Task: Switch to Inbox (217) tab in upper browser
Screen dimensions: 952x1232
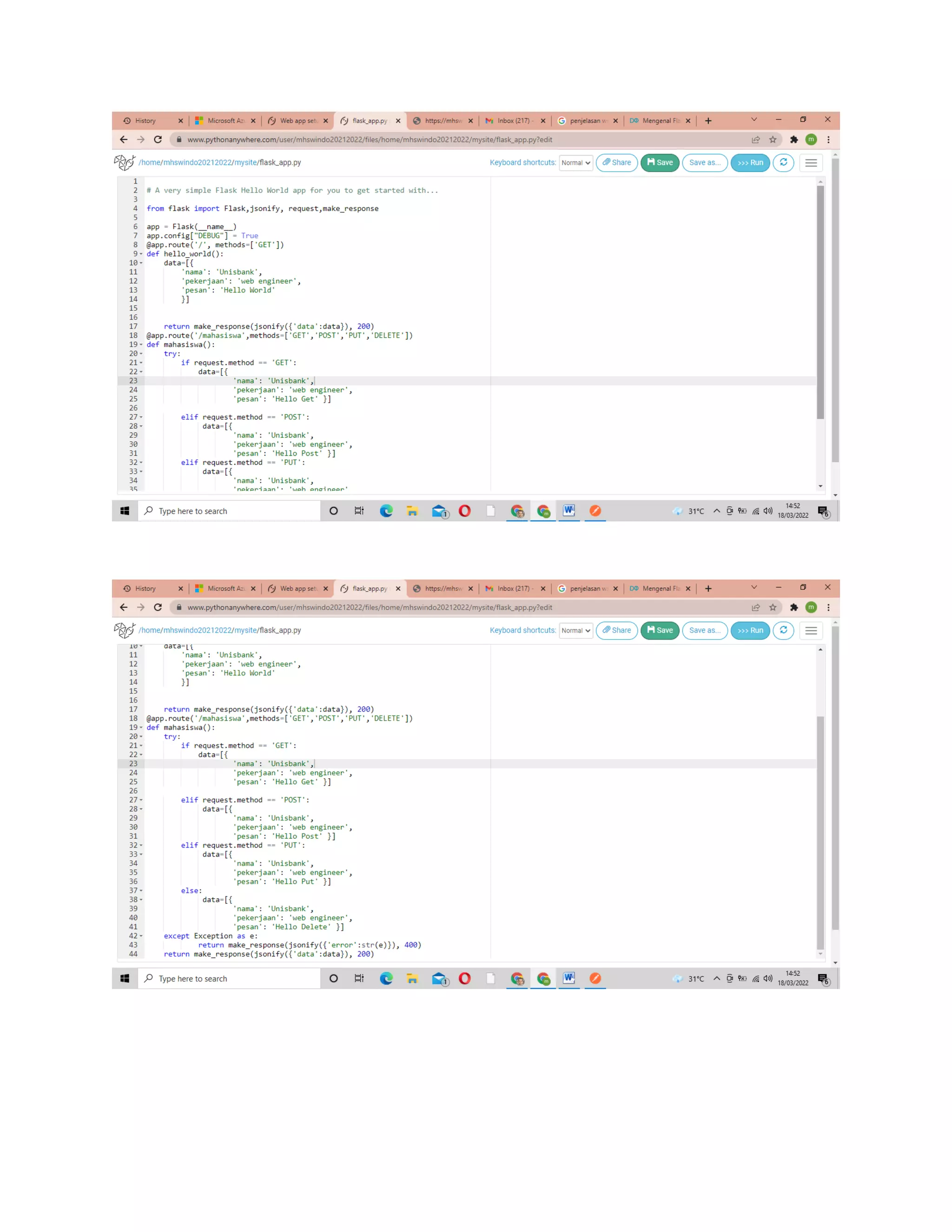Action: [x=514, y=121]
